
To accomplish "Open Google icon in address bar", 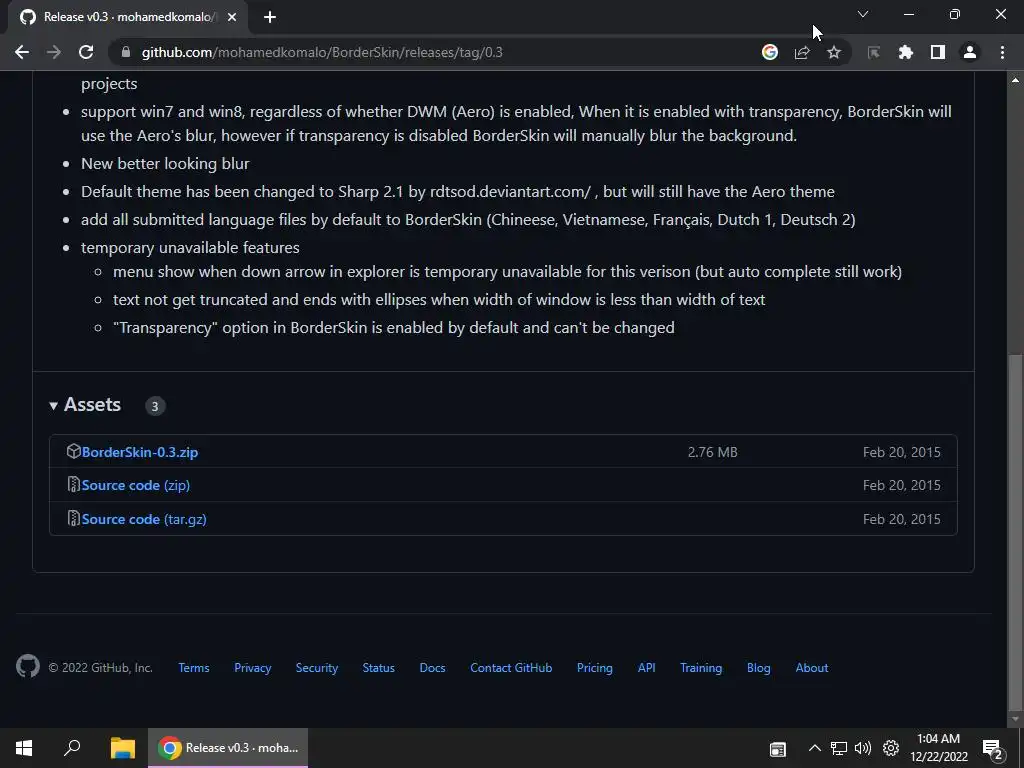I will coord(770,52).
